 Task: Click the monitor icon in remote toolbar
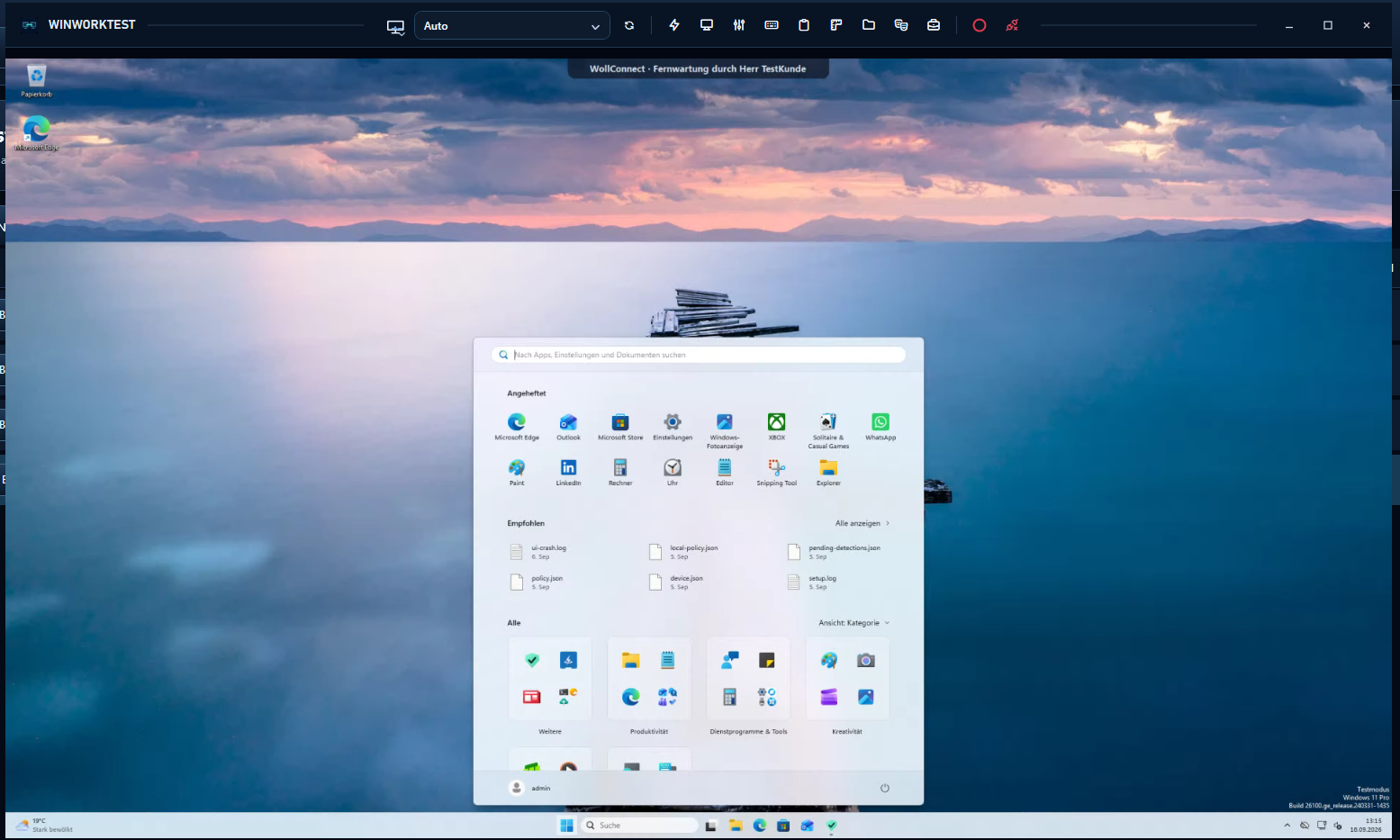coord(707,25)
